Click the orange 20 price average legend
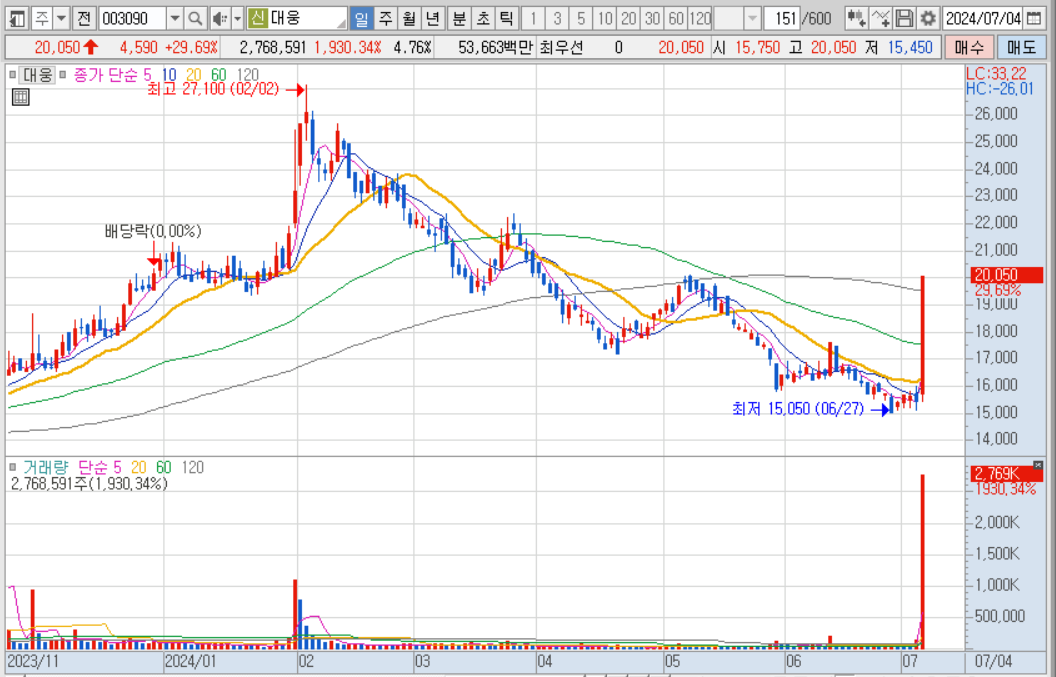Image resolution: width=1056 pixels, height=677 pixels. 193,75
